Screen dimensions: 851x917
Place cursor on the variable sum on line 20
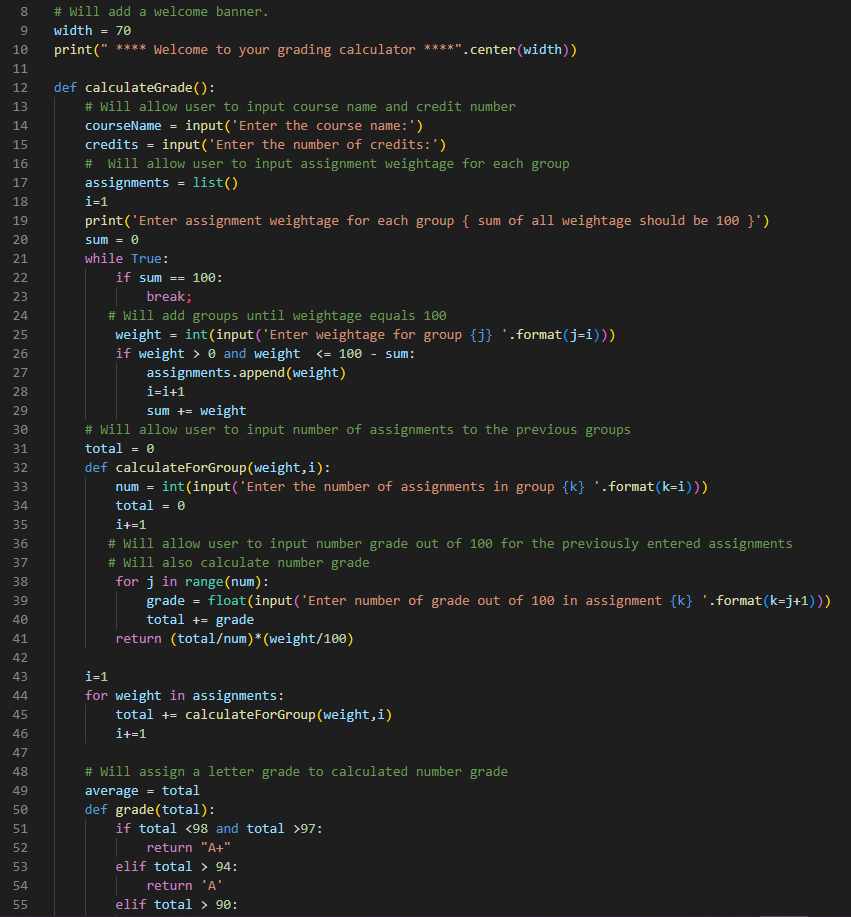95,239
